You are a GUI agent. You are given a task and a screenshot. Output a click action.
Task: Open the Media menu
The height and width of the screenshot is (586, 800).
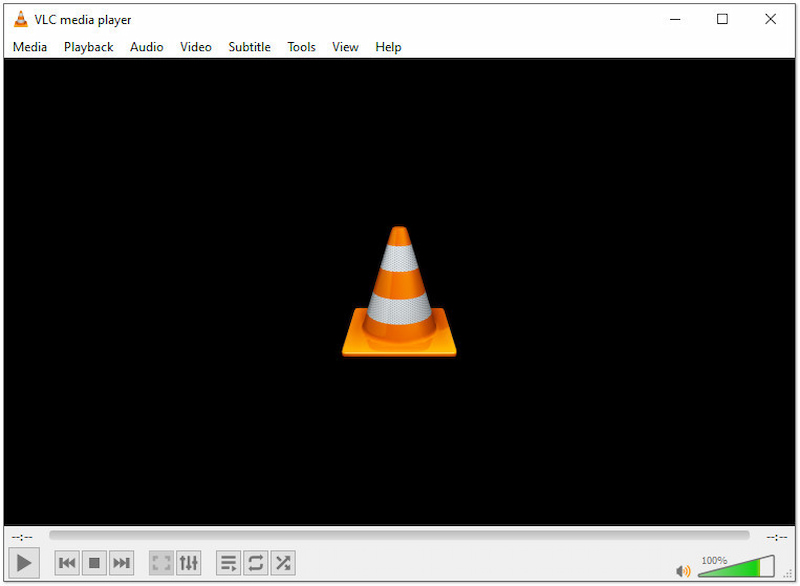coord(29,46)
